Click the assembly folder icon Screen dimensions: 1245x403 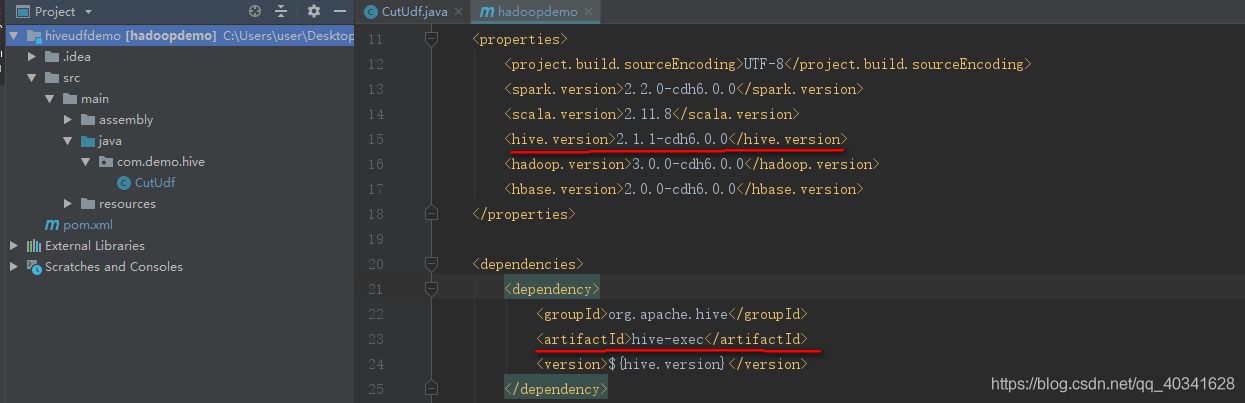tap(88, 120)
